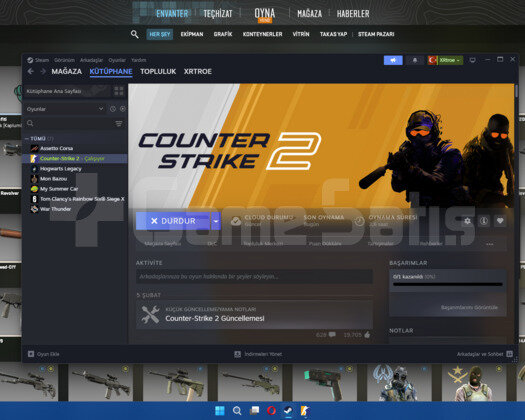Collapse the TÜMÜ games list
This screenshot has width=525, height=420.
[27, 139]
